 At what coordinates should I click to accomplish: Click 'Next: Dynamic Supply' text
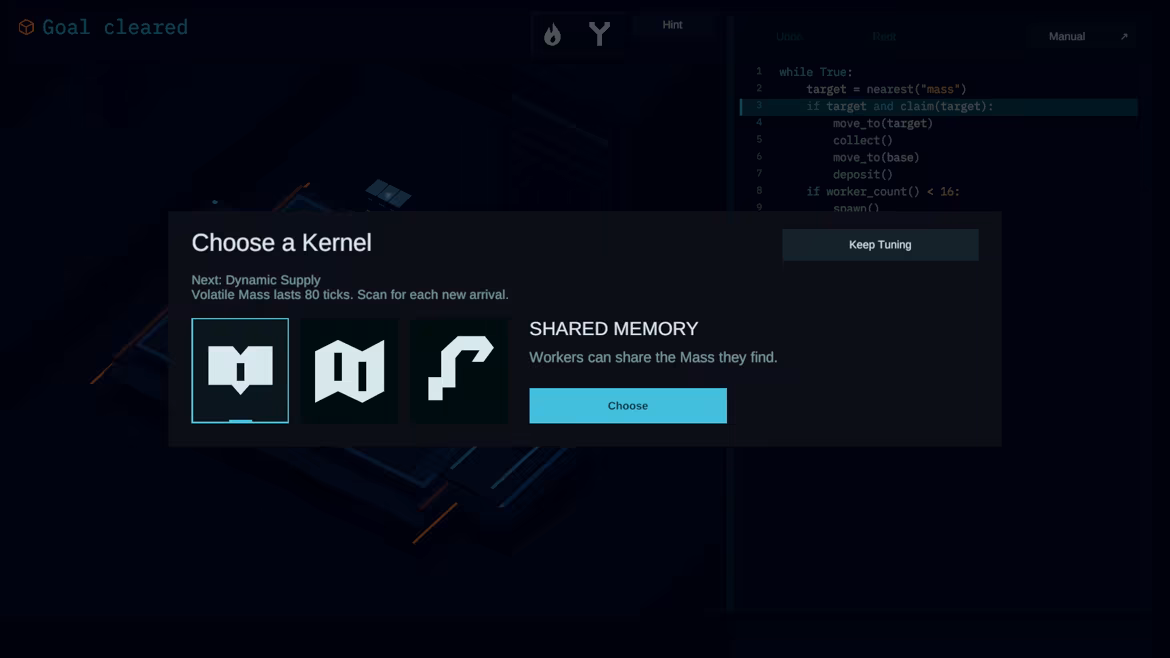pyautogui.click(x=256, y=280)
